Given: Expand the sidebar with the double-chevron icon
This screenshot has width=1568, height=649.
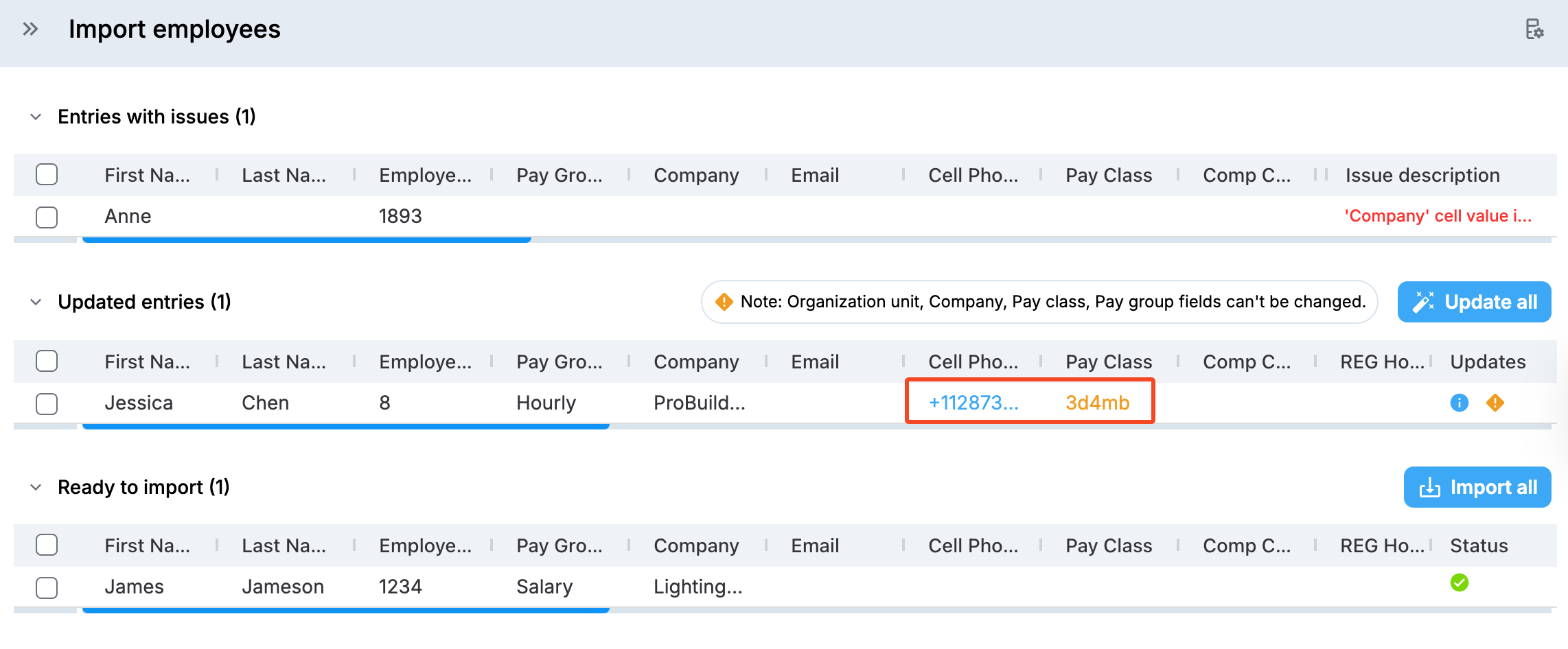Looking at the screenshot, I should 30,29.
